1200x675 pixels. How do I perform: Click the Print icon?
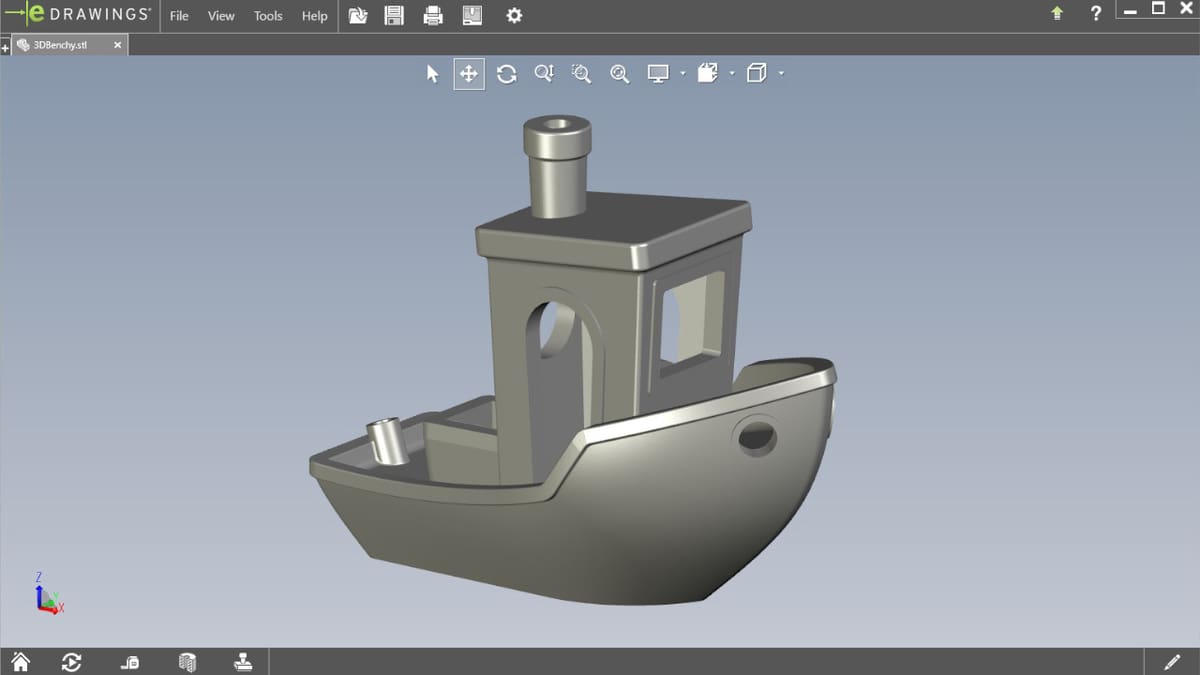(433, 16)
